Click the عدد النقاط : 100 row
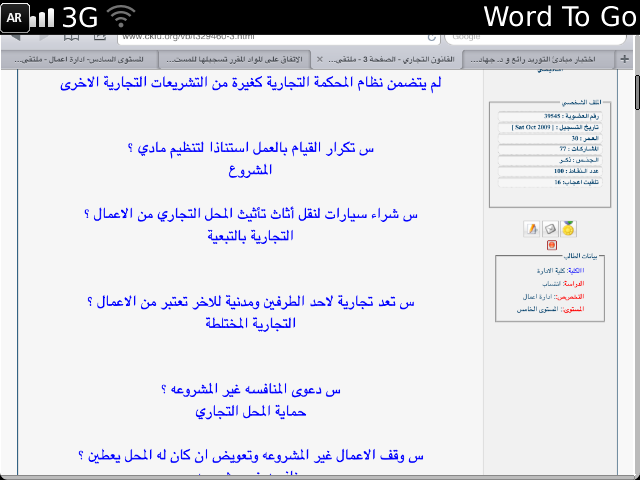Screen dimensions: 640x480 coord(550,171)
